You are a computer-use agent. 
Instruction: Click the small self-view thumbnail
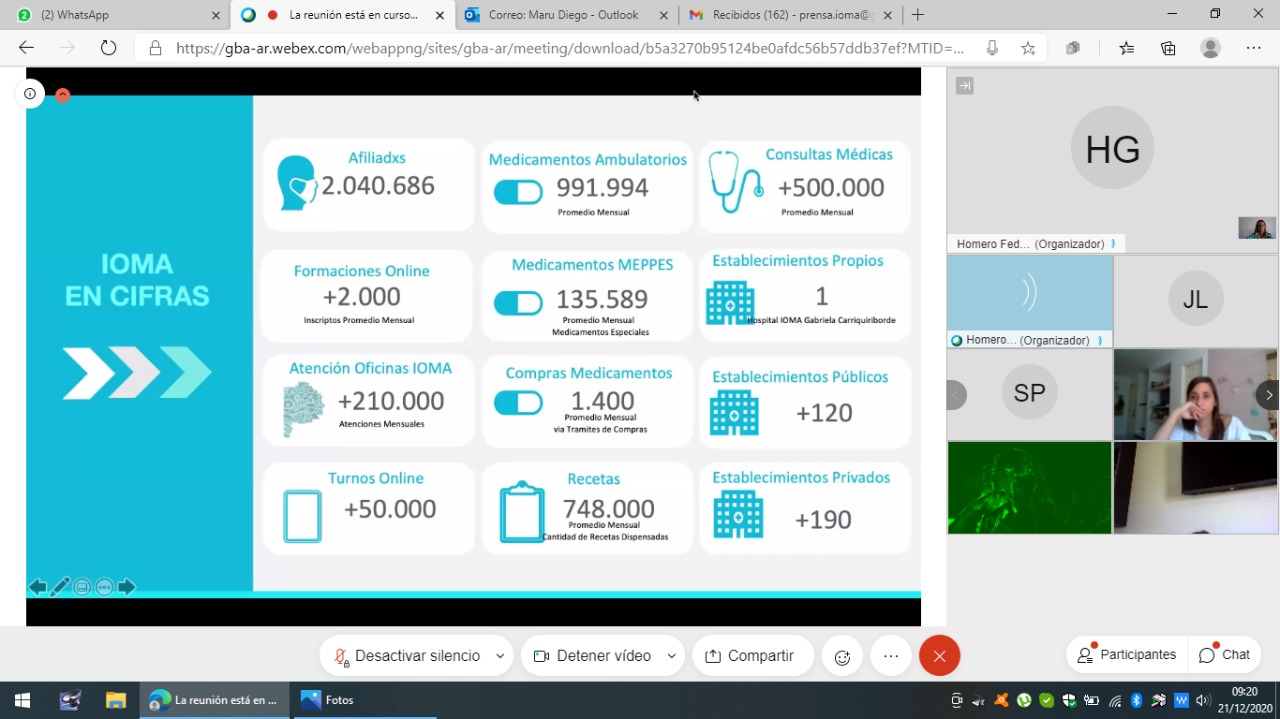(1257, 228)
